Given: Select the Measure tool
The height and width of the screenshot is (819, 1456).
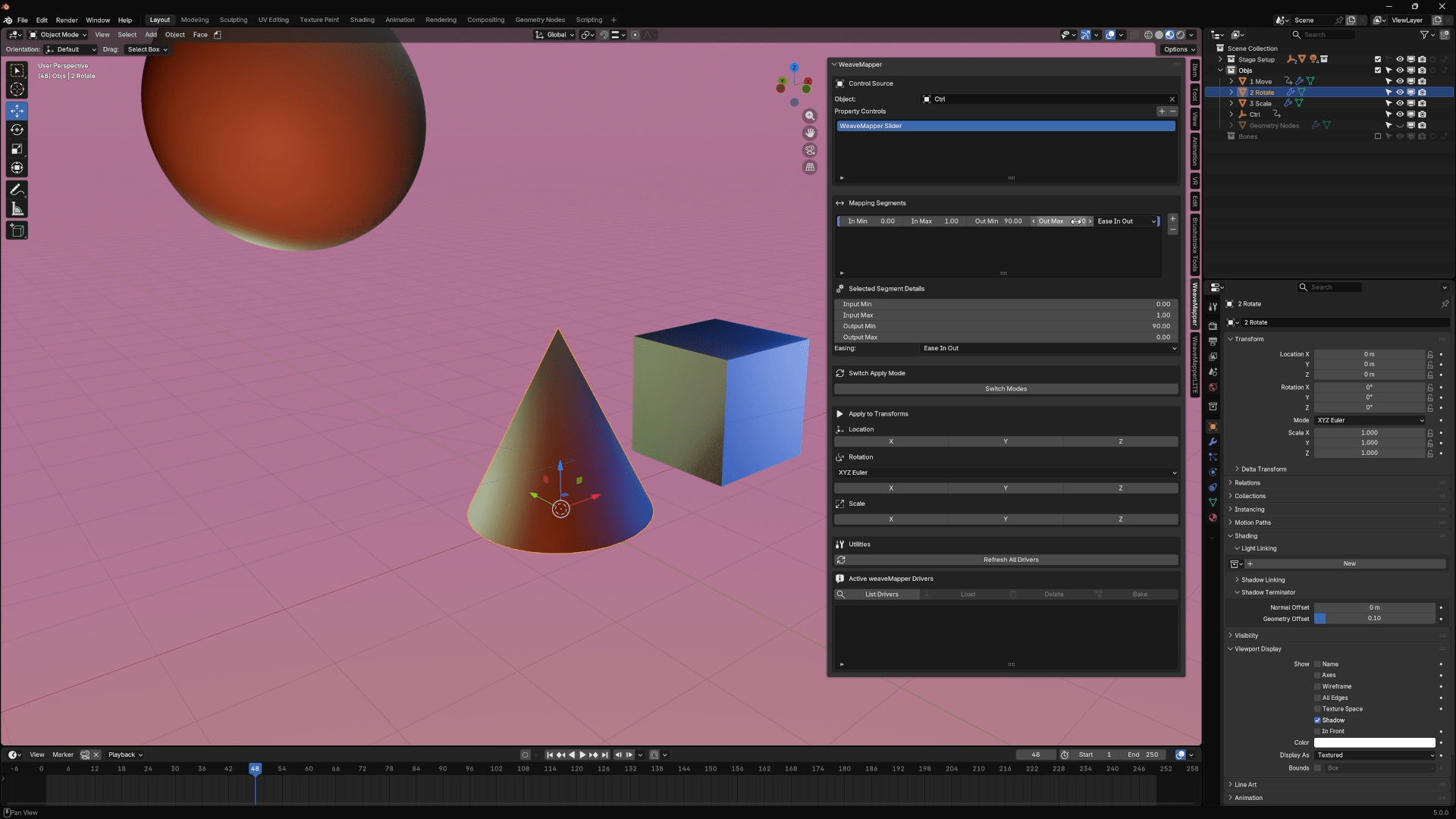Looking at the screenshot, I should pos(17,209).
